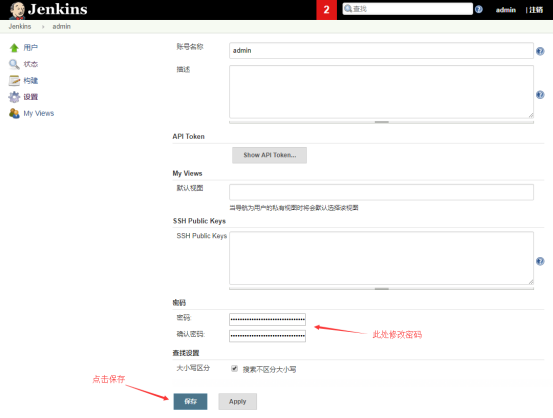Click help icon beside description textarea

(540, 95)
